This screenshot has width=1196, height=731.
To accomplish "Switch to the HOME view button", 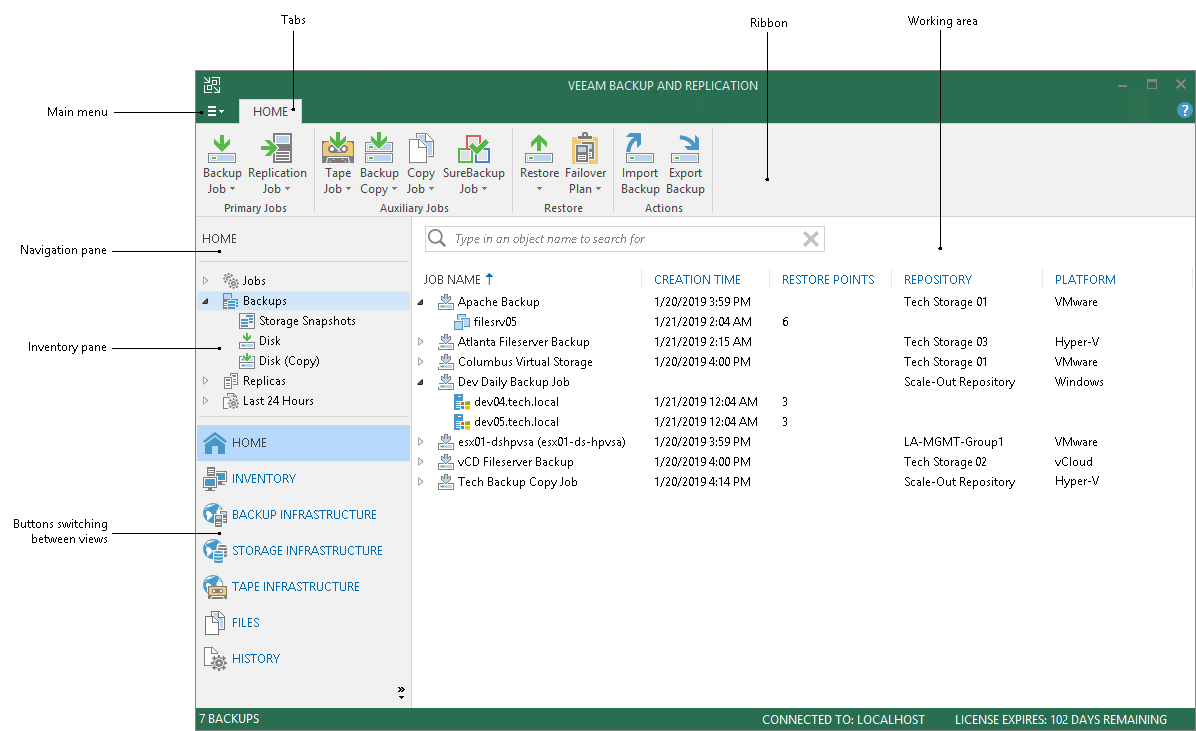I will click(x=304, y=443).
